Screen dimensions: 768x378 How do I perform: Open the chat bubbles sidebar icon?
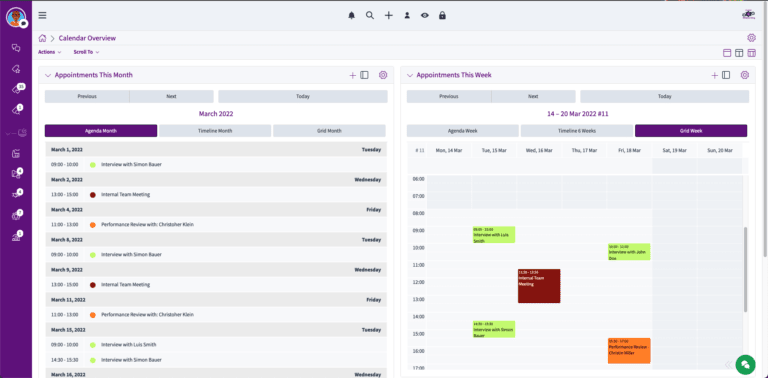point(16,48)
